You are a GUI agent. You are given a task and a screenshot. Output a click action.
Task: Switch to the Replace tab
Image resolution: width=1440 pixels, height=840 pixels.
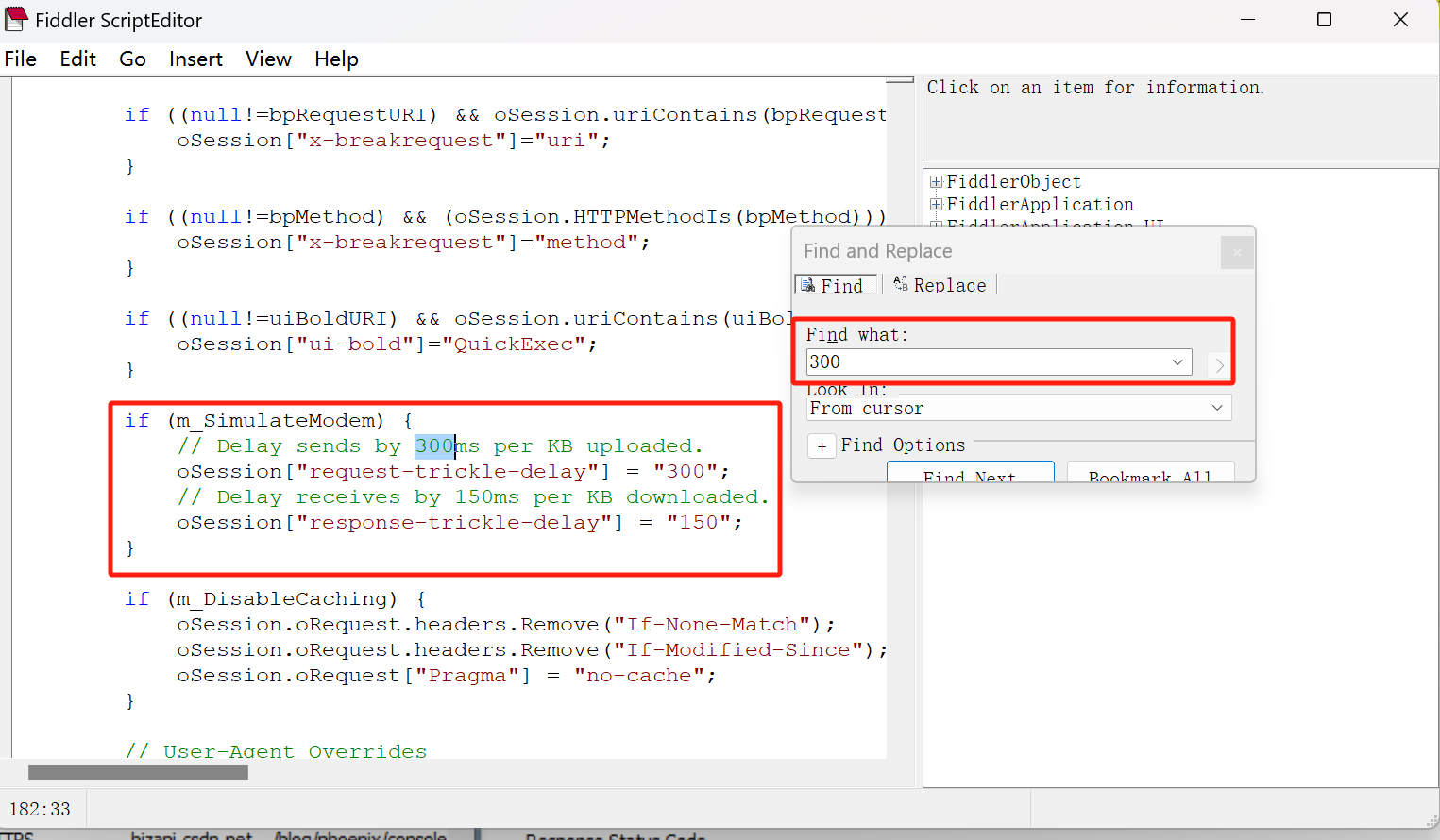click(940, 285)
